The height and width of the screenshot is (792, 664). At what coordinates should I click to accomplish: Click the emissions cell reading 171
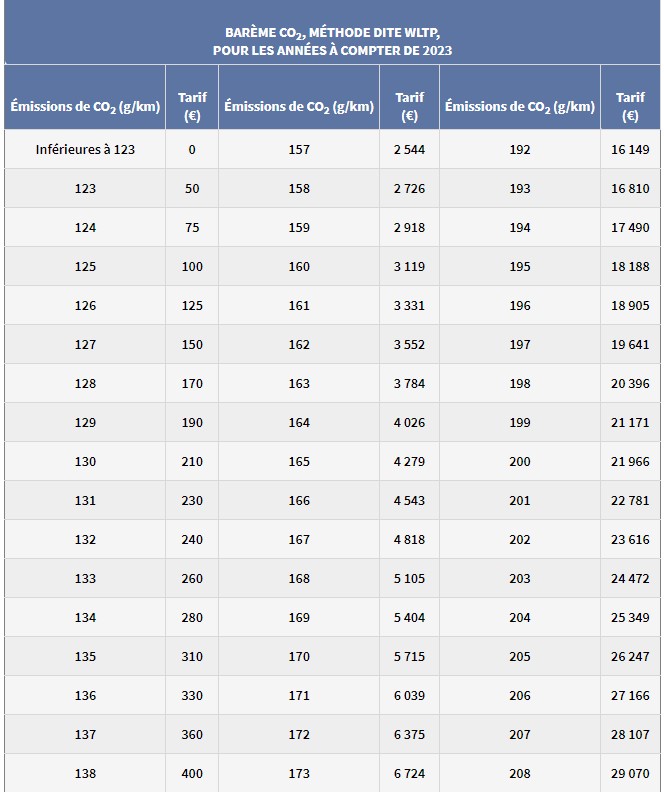tap(299, 695)
